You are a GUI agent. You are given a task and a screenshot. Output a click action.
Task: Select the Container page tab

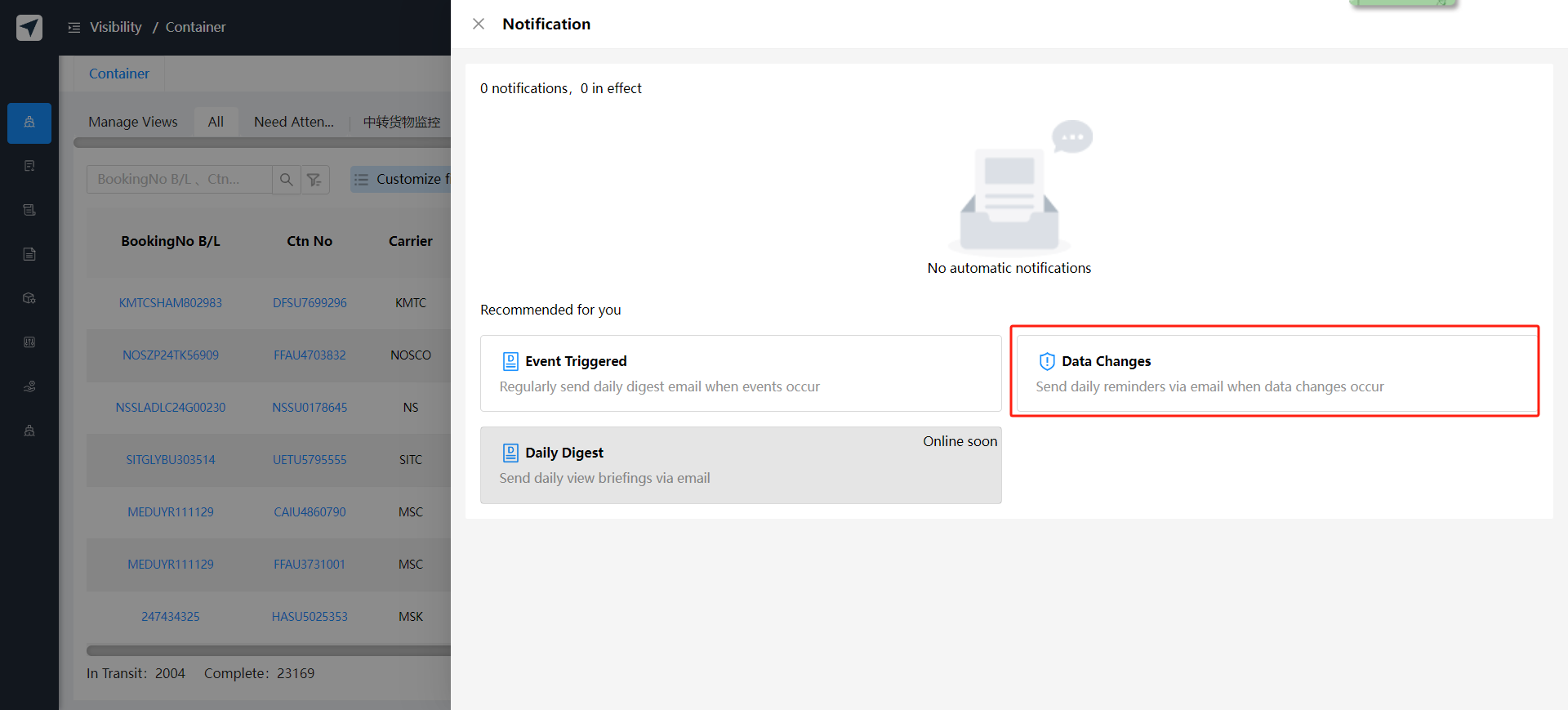[x=119, y=74]
